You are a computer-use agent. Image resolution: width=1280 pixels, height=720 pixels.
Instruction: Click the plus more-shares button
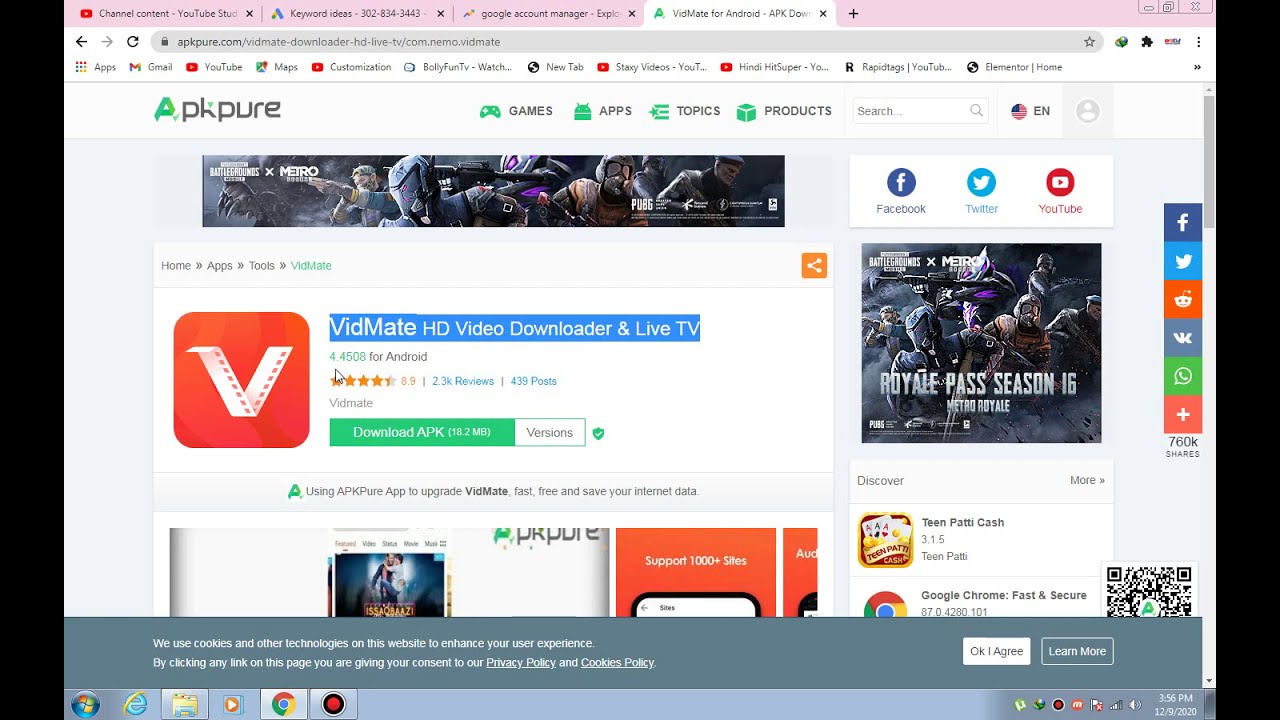1183,414
